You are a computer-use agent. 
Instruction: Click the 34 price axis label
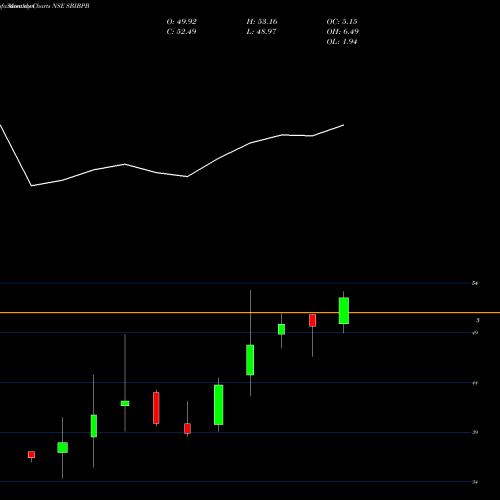pyautogui.click(x=475, y=482)
